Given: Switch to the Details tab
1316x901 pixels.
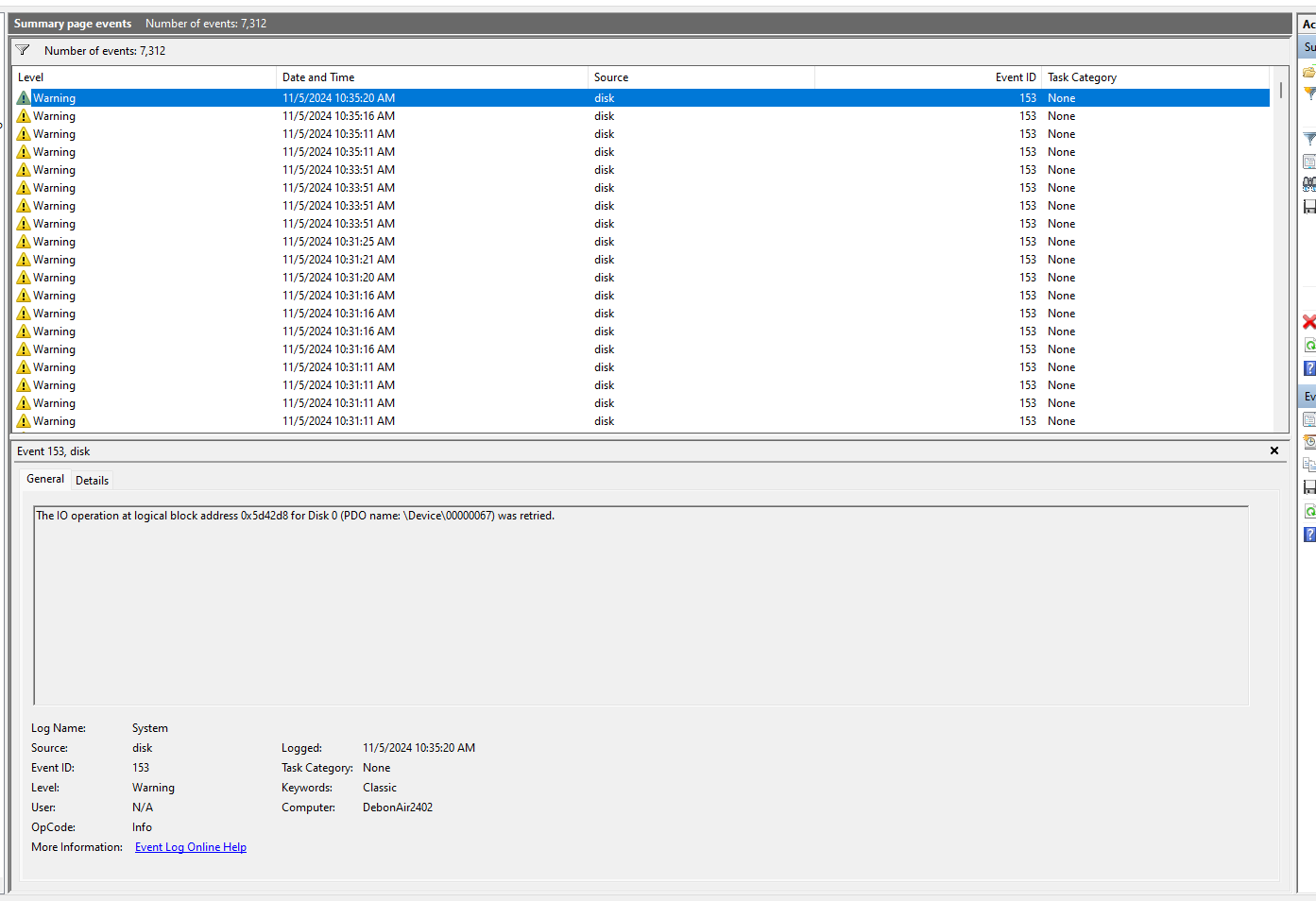Looking at the screenshot, I should click(92, 481).
